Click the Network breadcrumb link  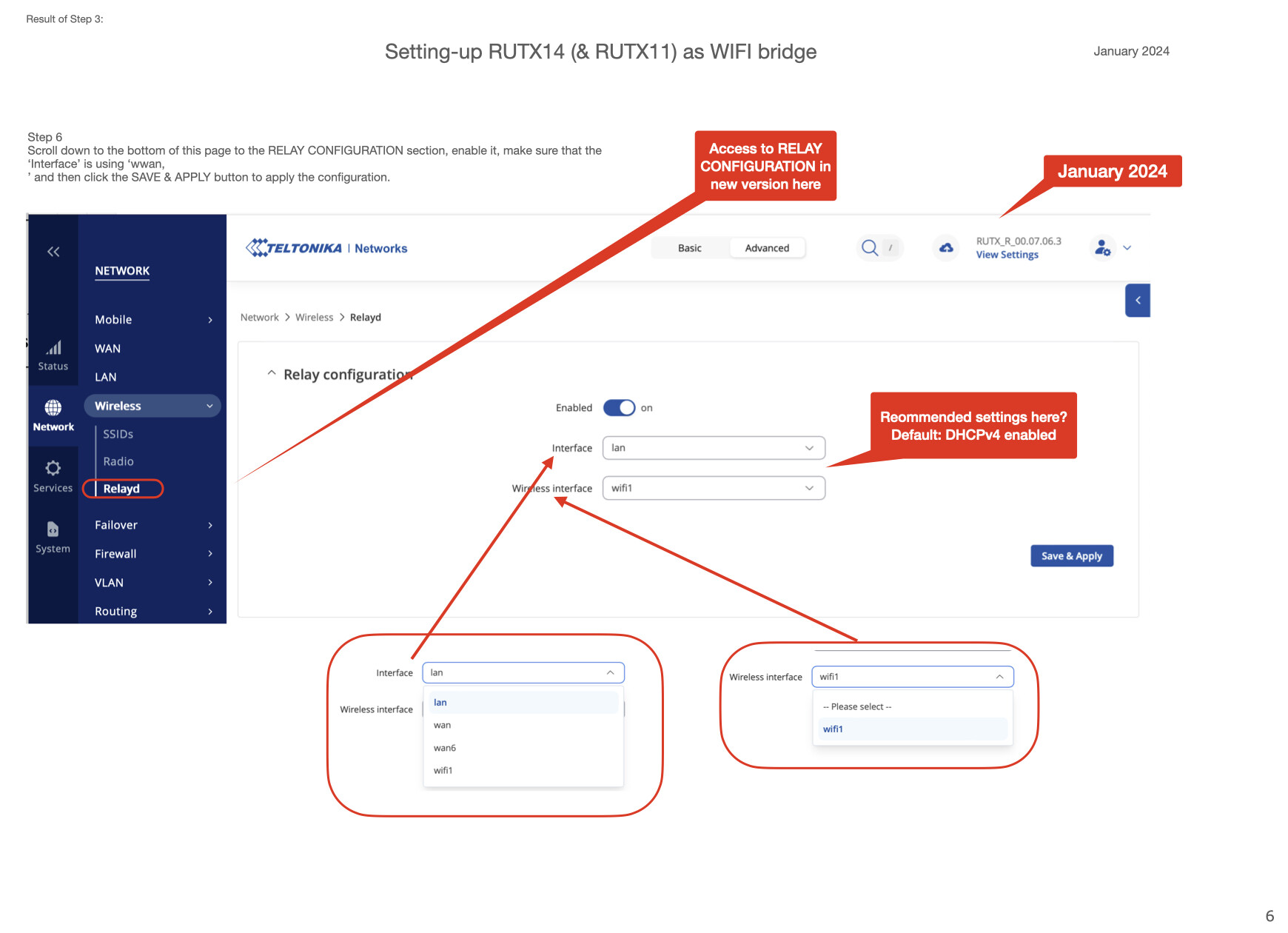pos(260,318)
